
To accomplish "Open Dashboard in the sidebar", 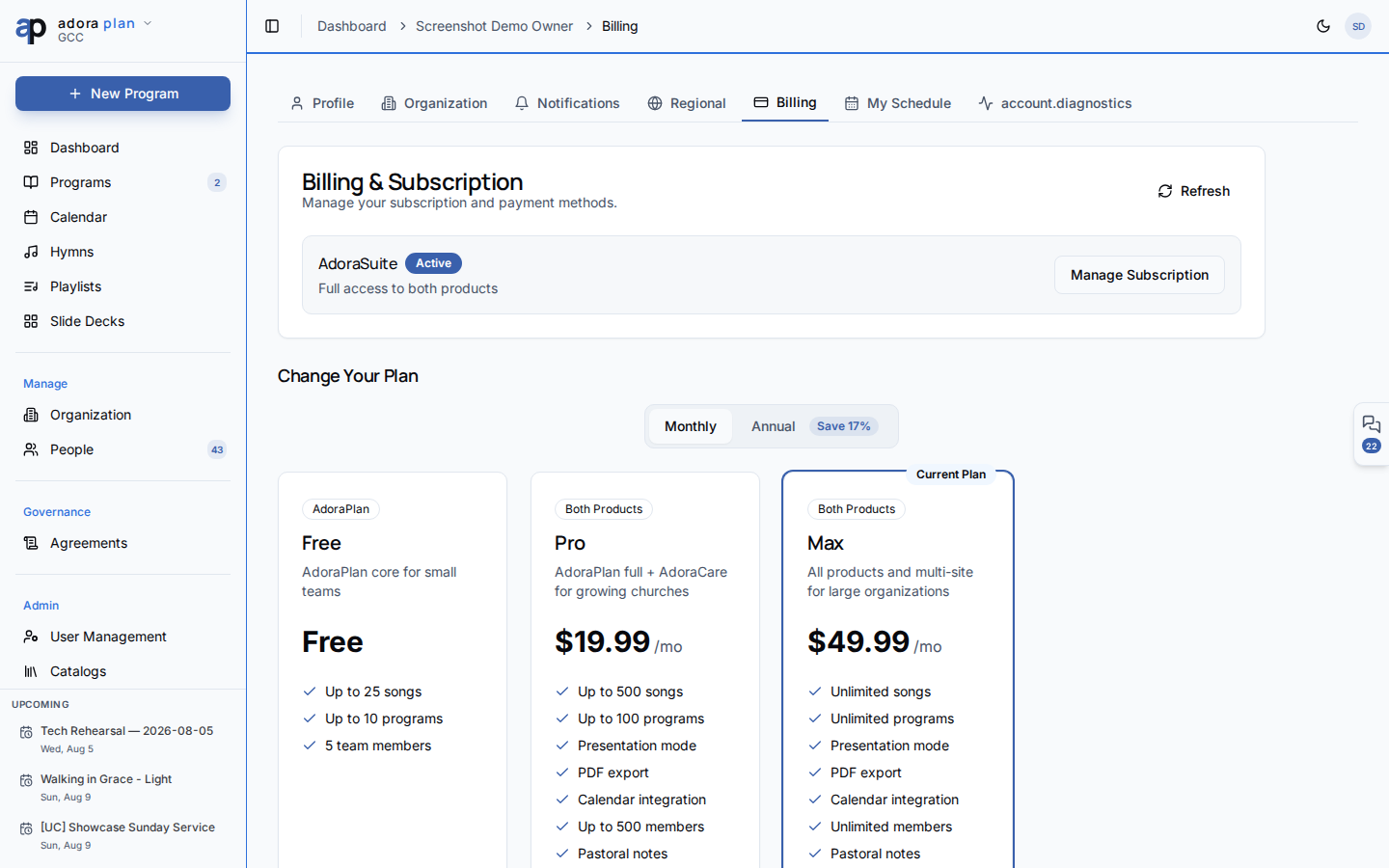I will coord(123,148).
